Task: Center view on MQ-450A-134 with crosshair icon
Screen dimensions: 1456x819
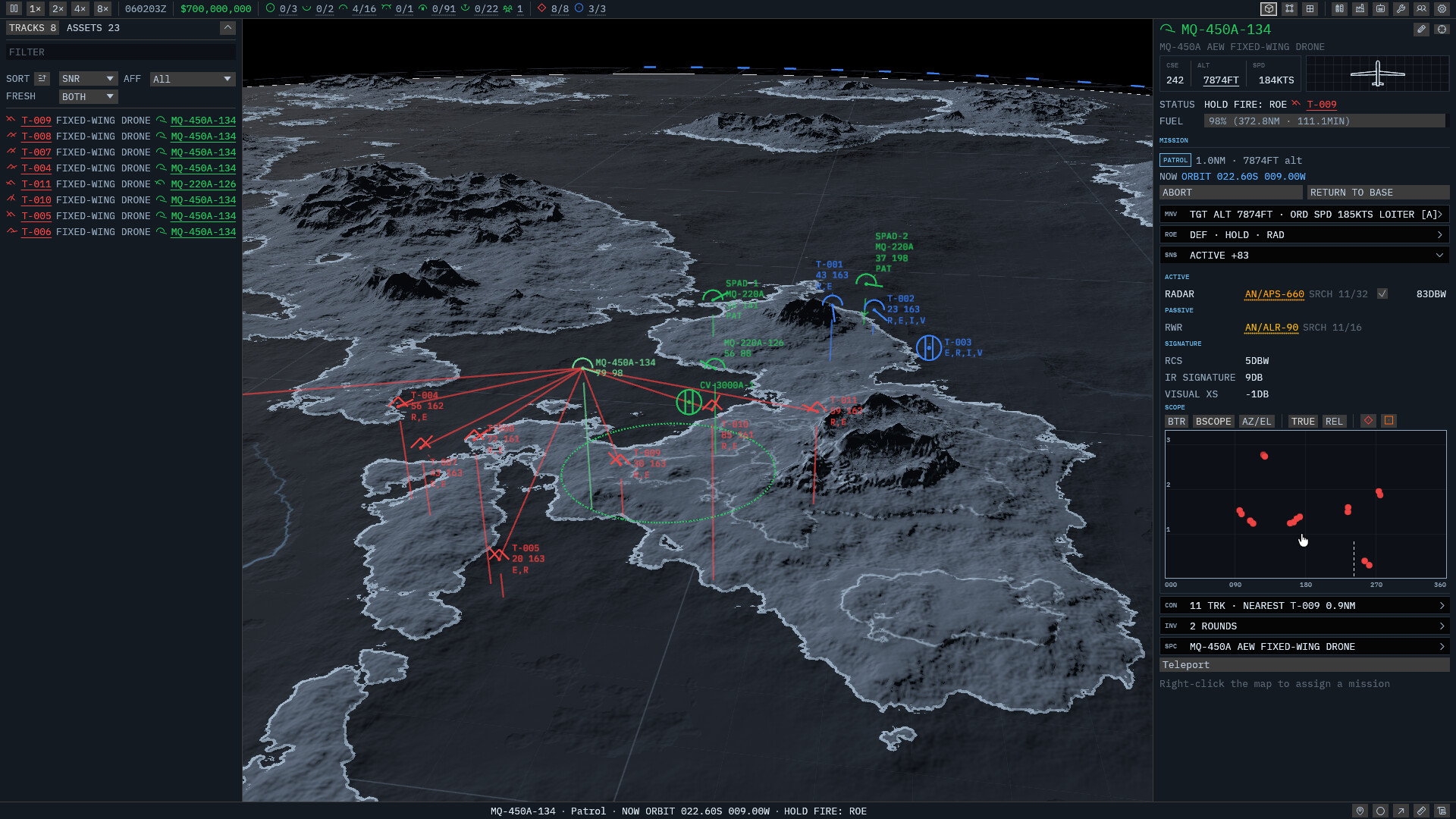Action: coord(1442,30)
